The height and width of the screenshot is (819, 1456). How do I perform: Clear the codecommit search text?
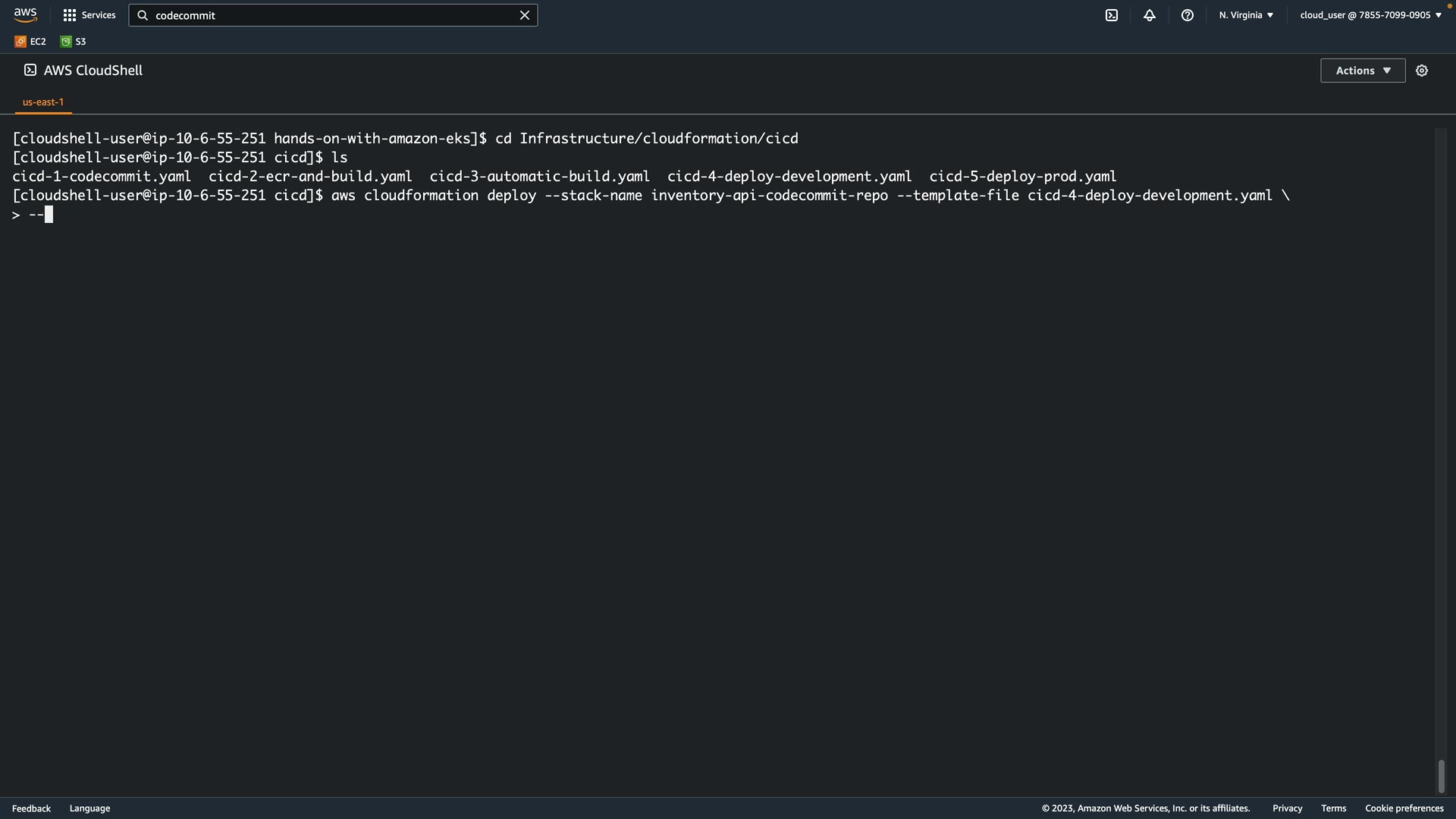(524, 15)
